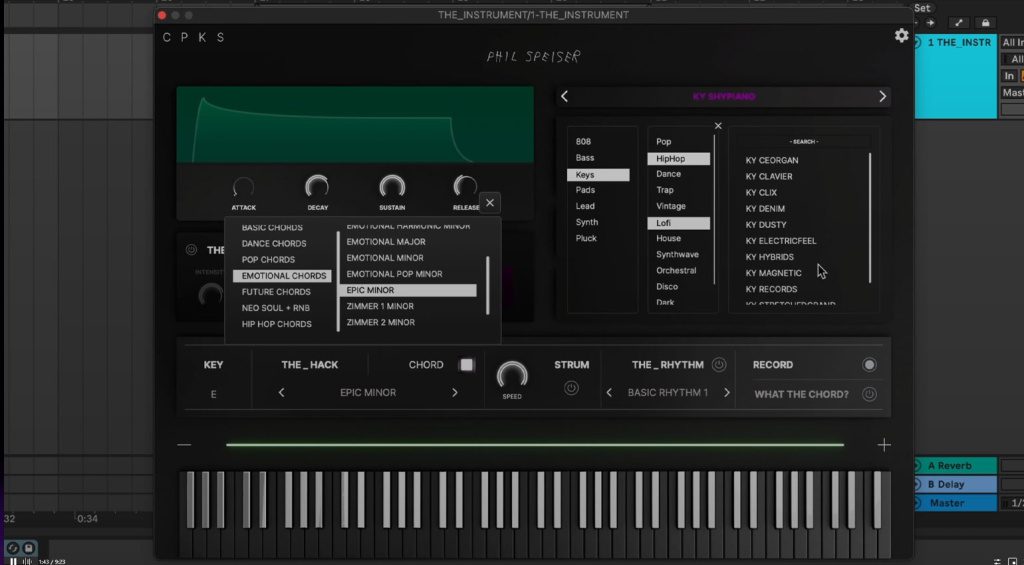Open KY SHYPIANO preset name dropdown

click(724, 97)
